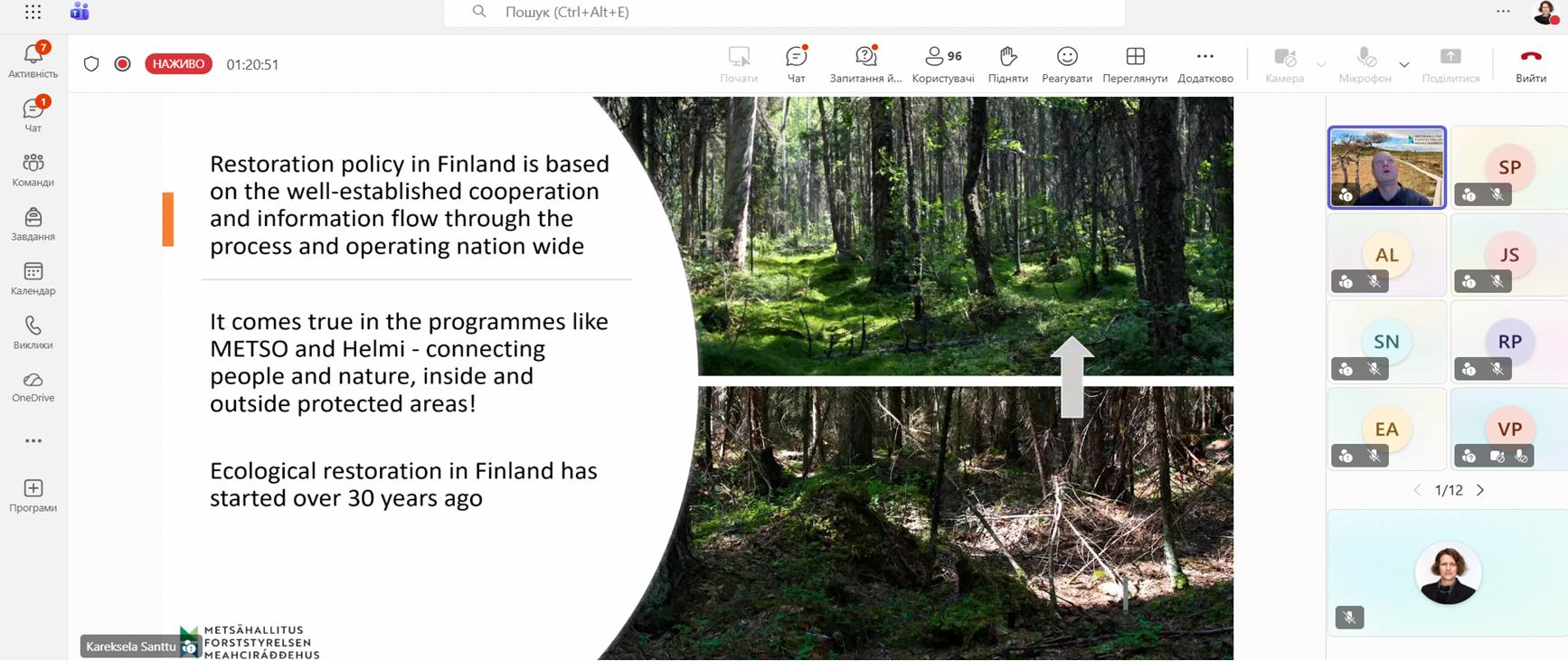The height and width of the screenshot is (661, 1568).
Task: Show more apps via sidebar ellipsis
Action: pos(33,441)
